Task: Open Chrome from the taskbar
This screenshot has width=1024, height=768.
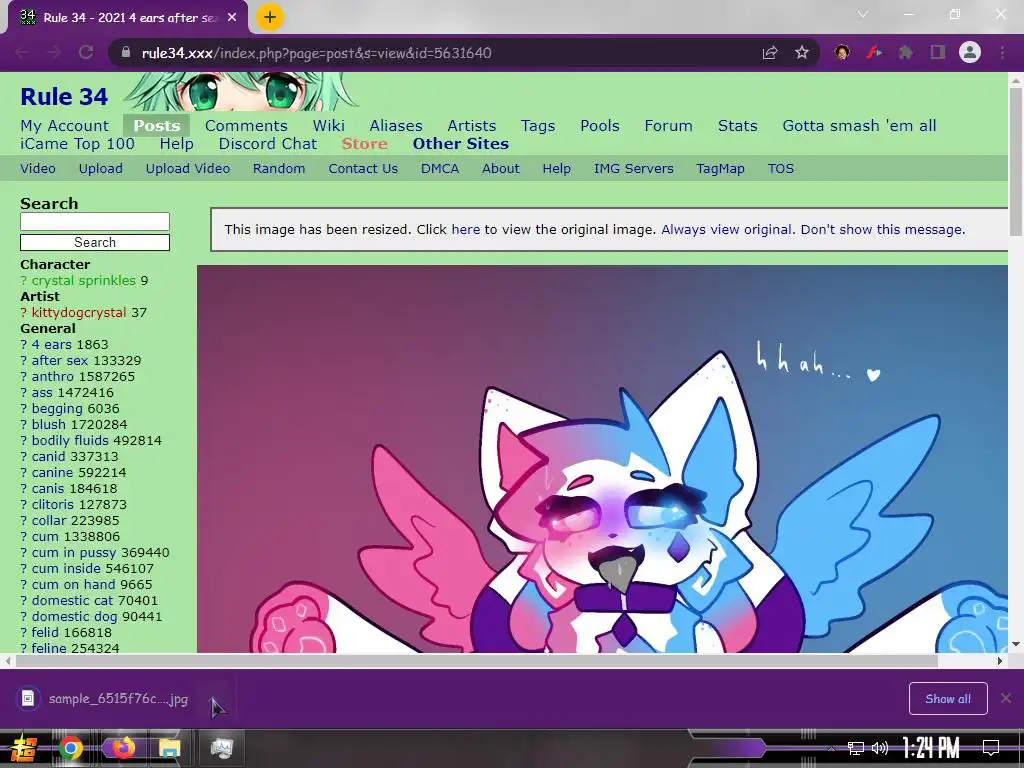Action: pyautogui.click(x=71, y=748)
